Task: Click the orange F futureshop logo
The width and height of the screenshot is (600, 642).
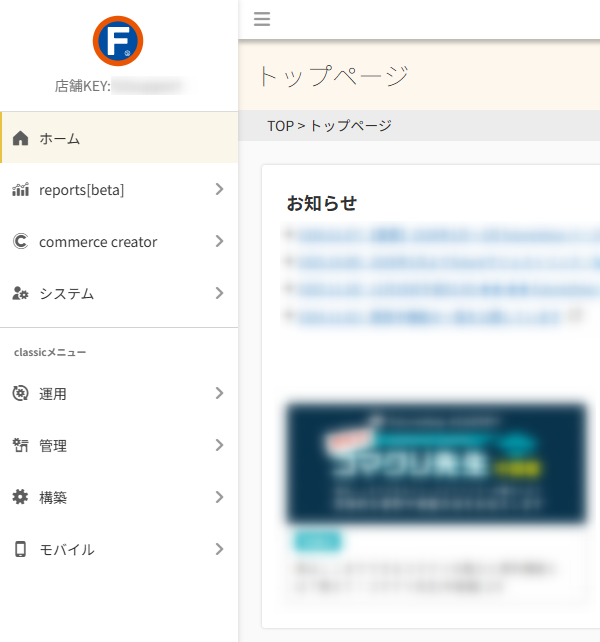Action: pos(118,42)
